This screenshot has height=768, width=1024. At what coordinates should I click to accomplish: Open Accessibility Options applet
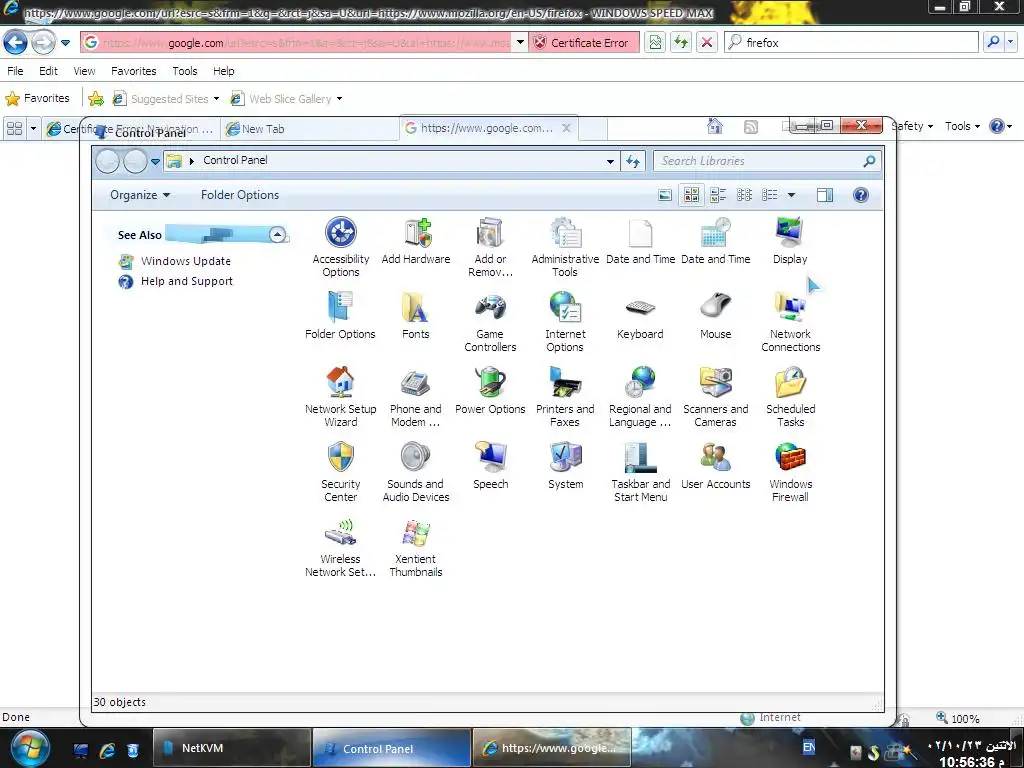[x=340, y=247]
